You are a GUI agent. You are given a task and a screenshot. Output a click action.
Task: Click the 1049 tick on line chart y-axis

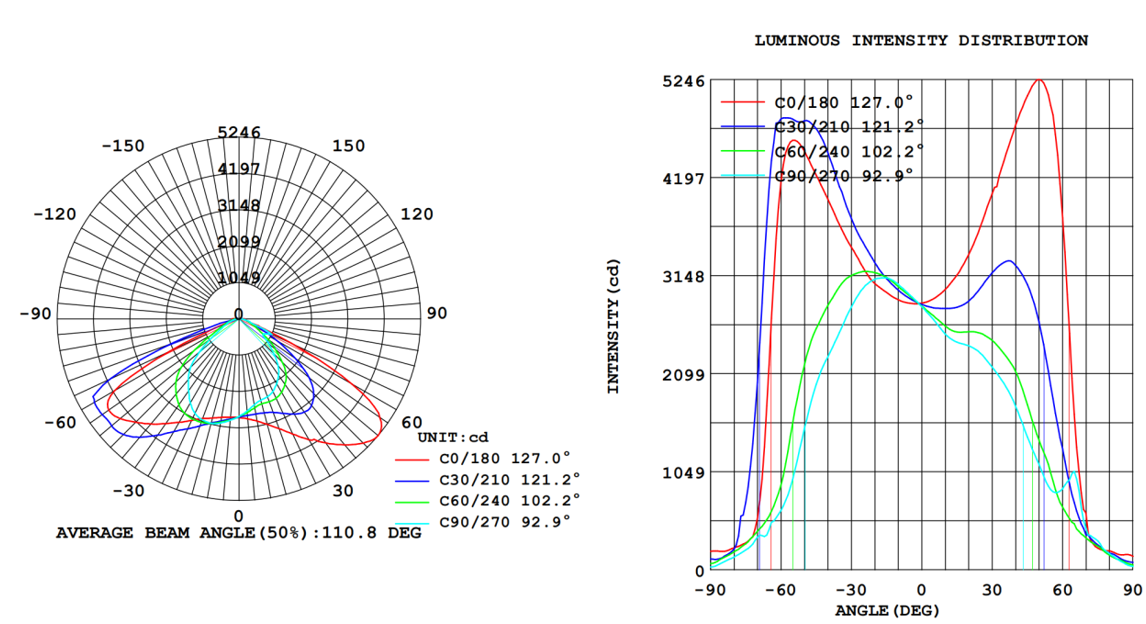point(683,472)
